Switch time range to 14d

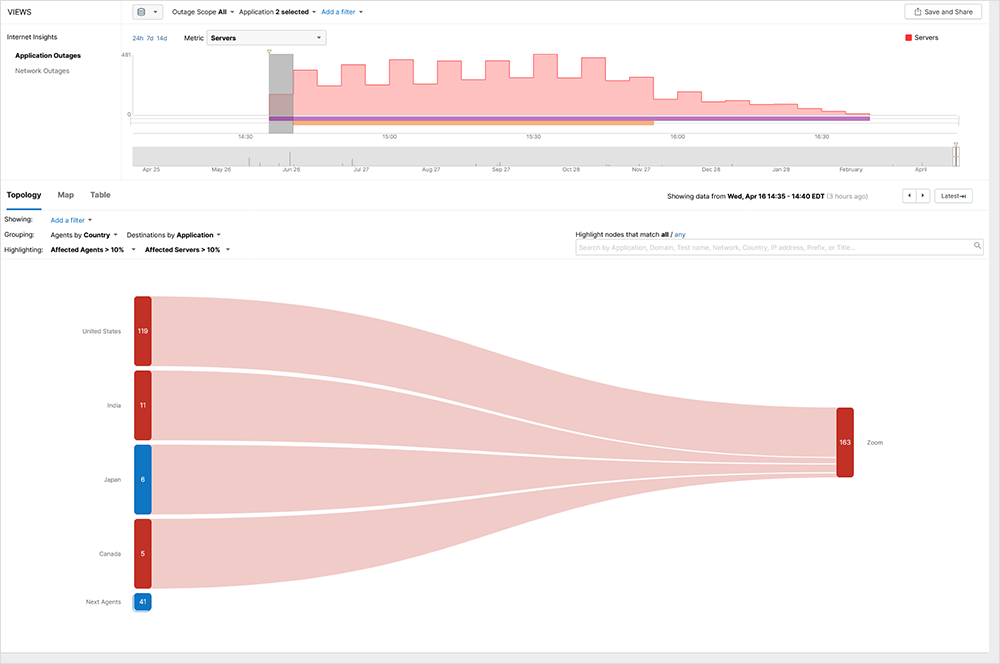[162, 38]
